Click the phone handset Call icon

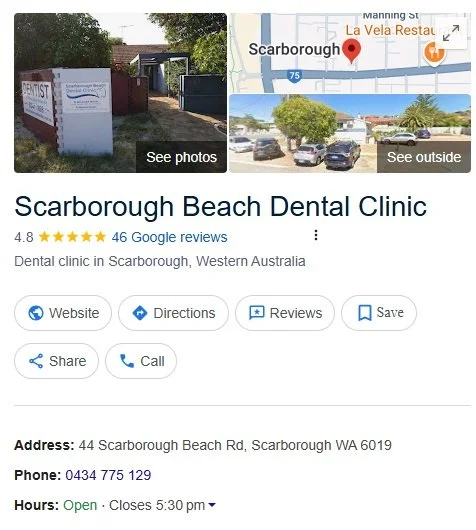point(127,361)
